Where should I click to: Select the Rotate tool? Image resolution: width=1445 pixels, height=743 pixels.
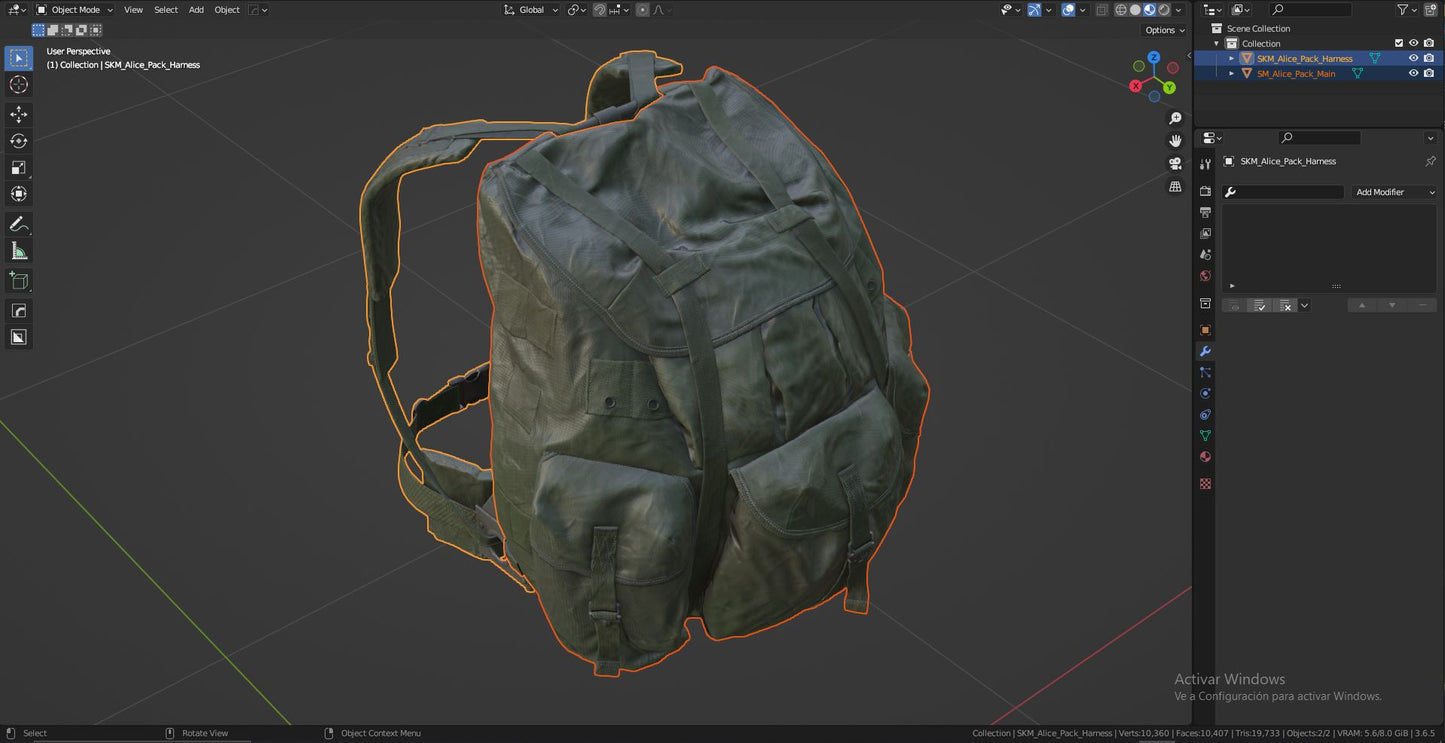point(19,141)
